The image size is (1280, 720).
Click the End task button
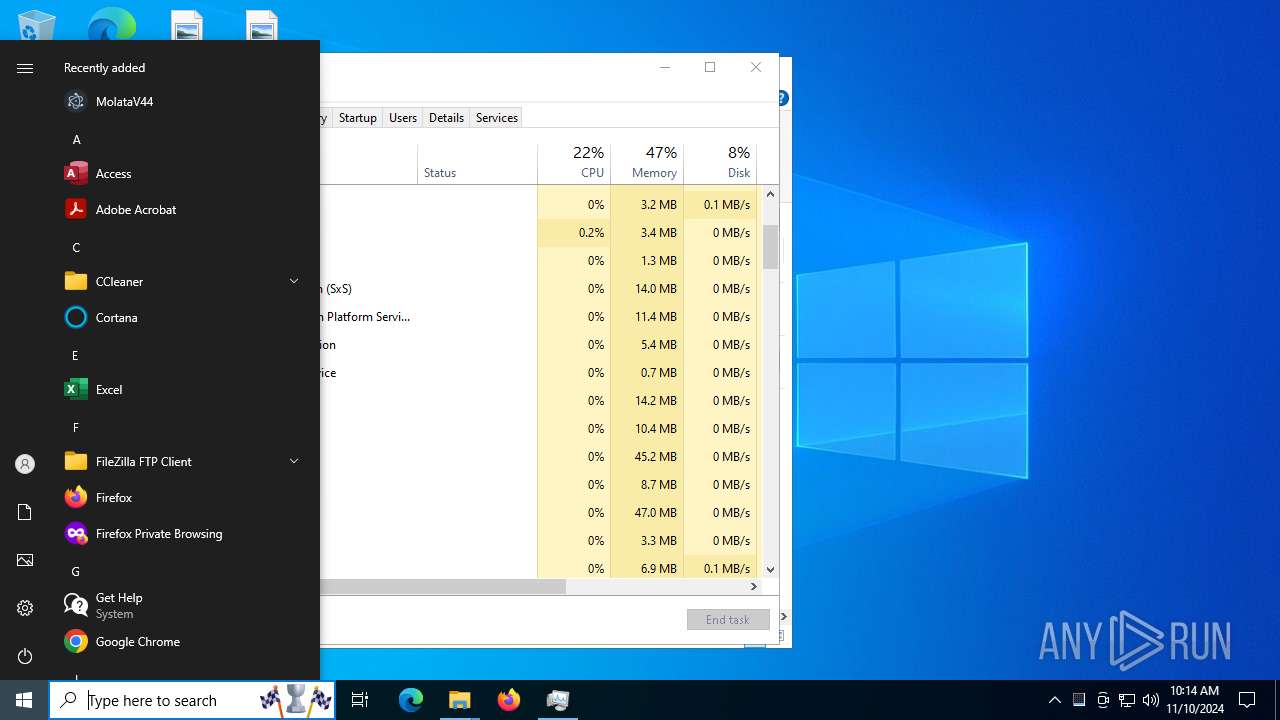coord(728,620)
